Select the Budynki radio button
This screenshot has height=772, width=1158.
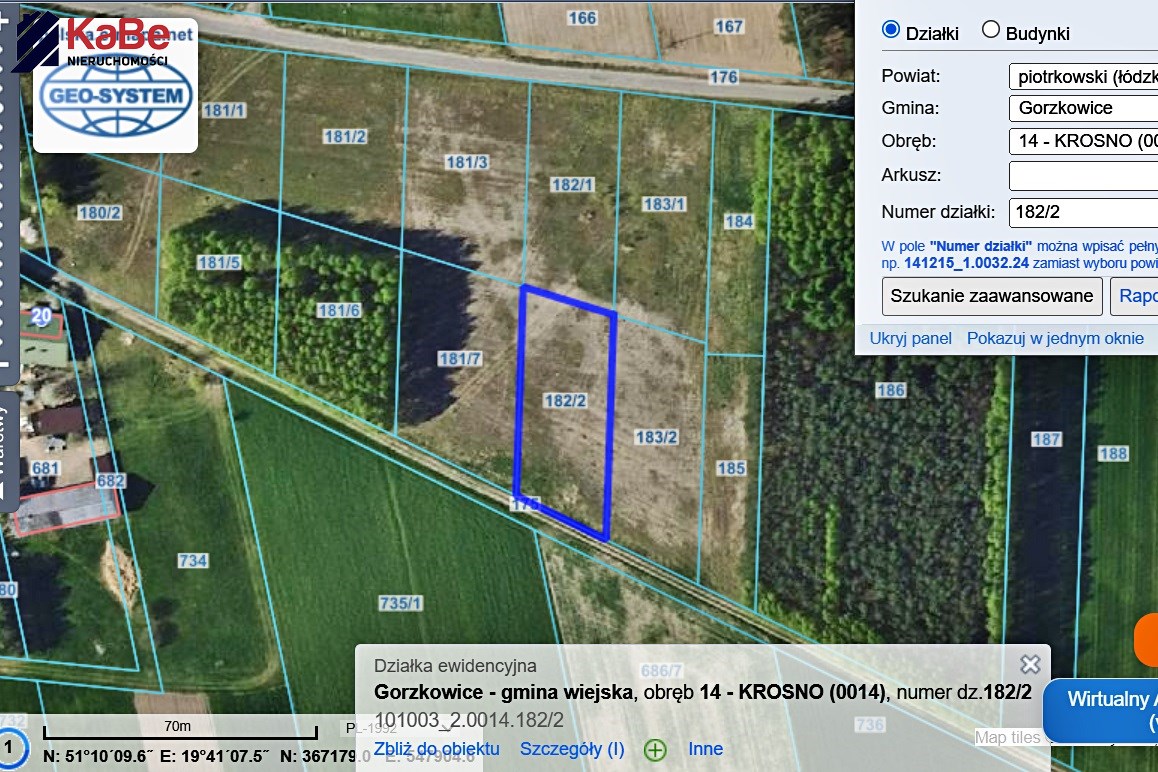tap(991, 30)
